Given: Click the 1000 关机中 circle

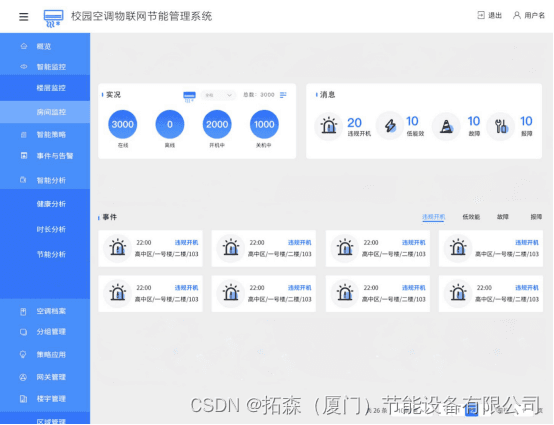Looking at the screenshot, I should (x=264, y=124).
